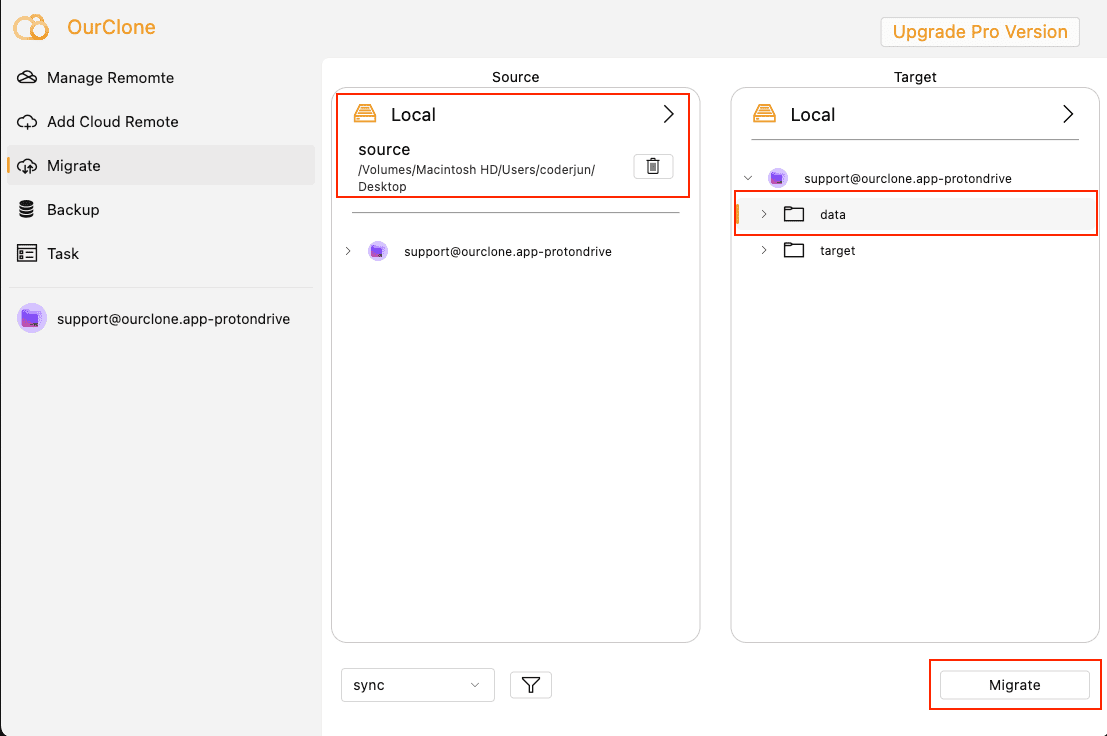Collapse target pane protondrive remote arrow

click(x=748, y=178)
